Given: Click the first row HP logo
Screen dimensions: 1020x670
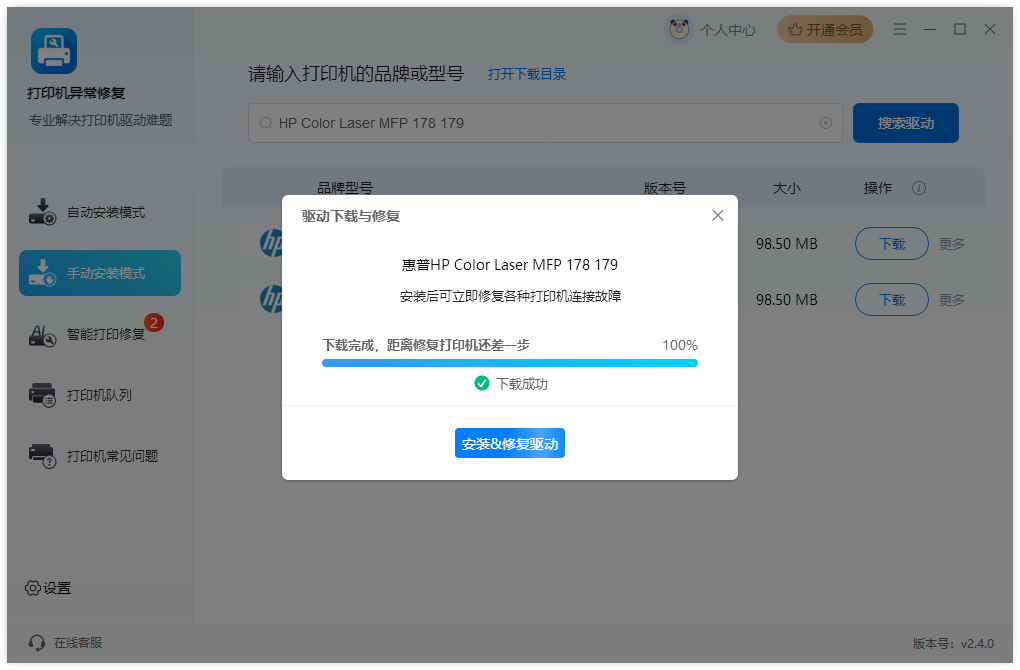Looking at the screenshot, I should tap(271, 243).
